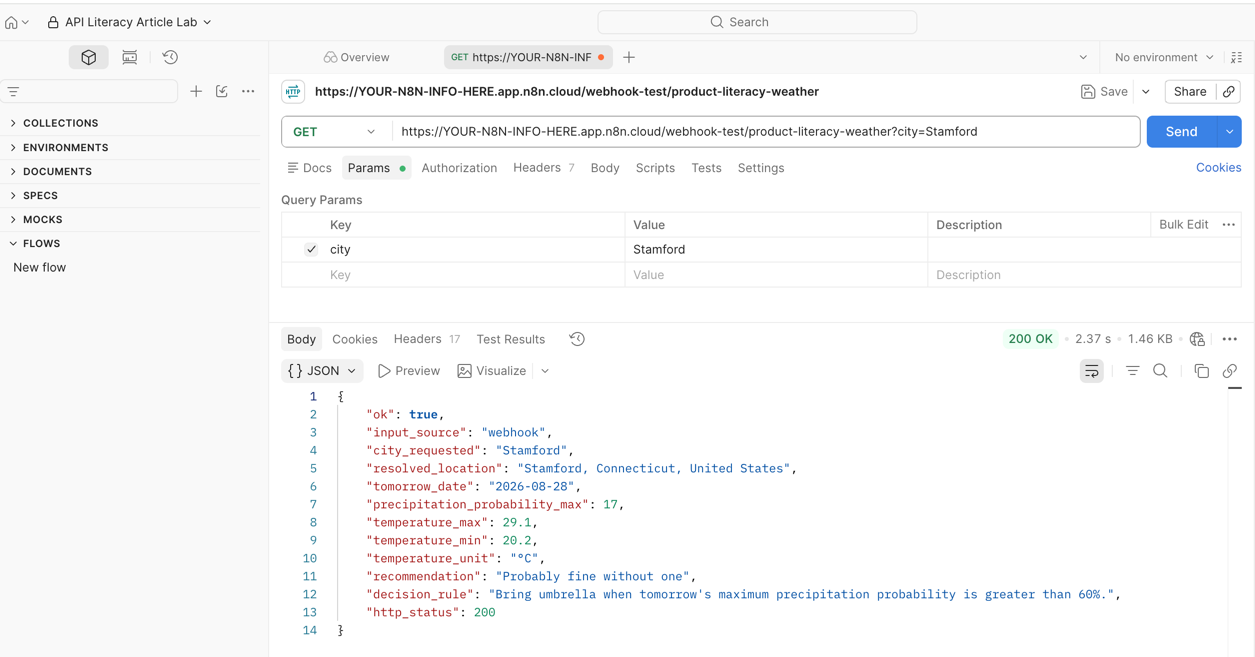
Task: Open the History clock icon in sidebar
Action: [x=170, y=58]
